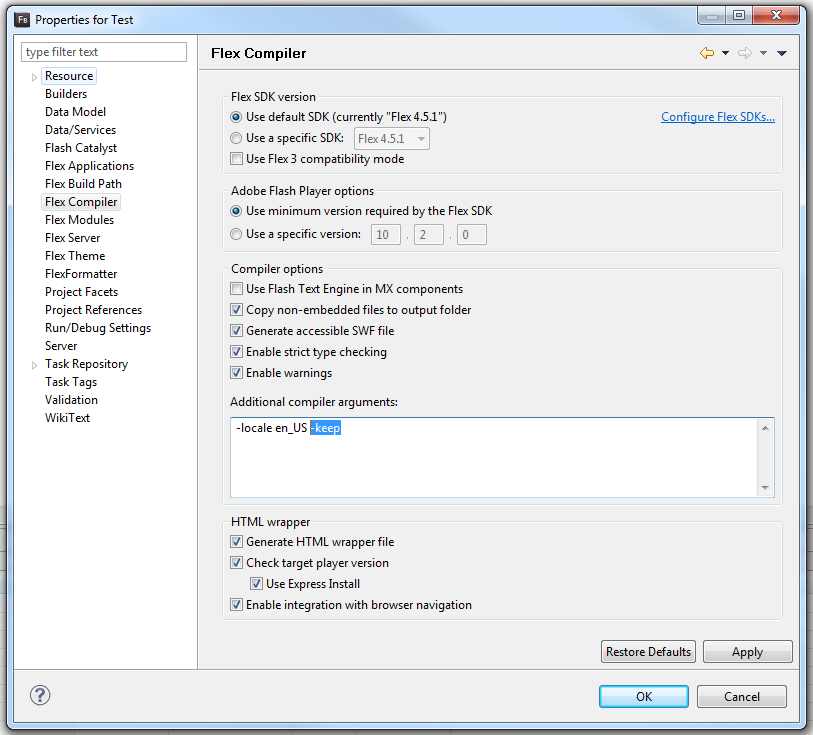The height and width of the screenshot is (735, 813).
Task: Open the view menu dropdown triangle
Action: point(782,53)
